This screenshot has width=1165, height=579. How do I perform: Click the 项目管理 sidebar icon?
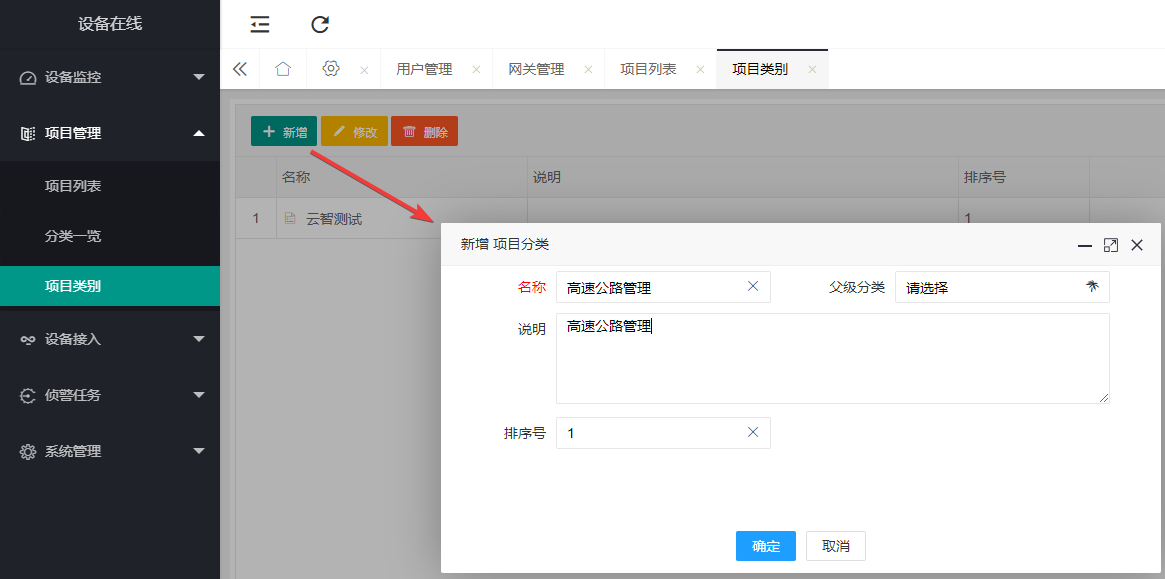tap(27, 134)
